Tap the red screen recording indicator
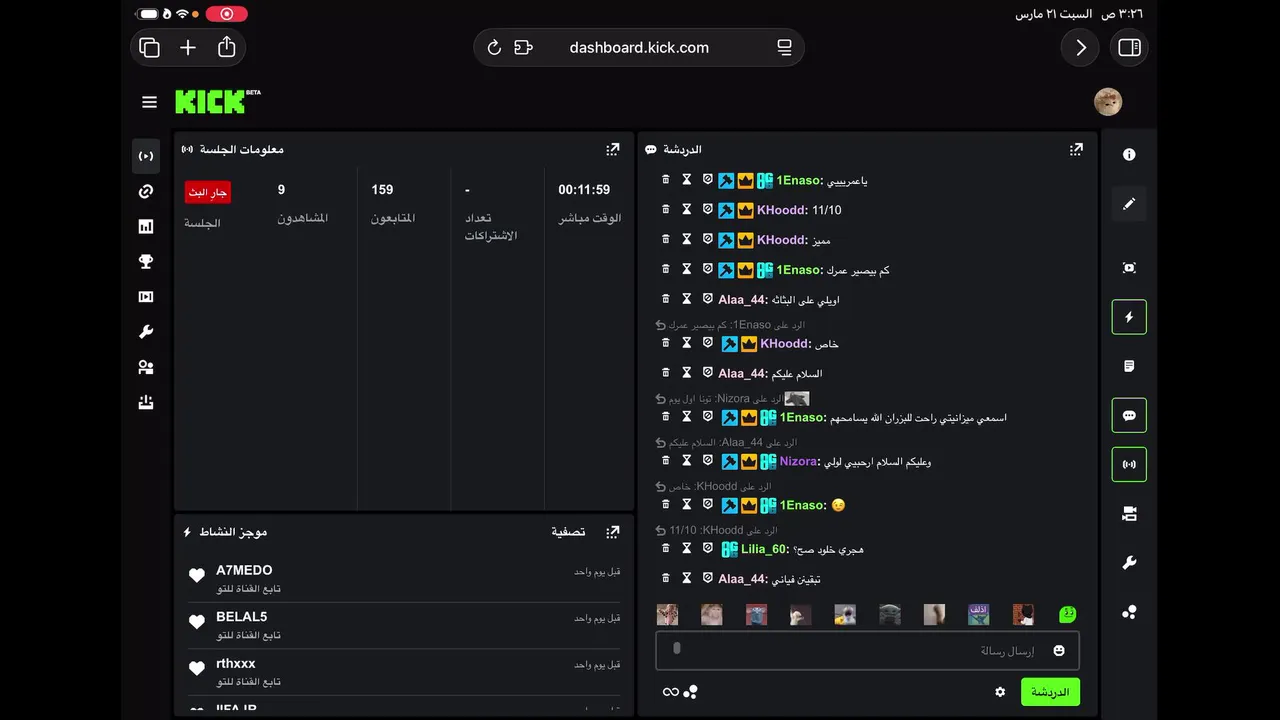Image resolution: width=1280 pixels, height=720 pixels. [227, 14]
